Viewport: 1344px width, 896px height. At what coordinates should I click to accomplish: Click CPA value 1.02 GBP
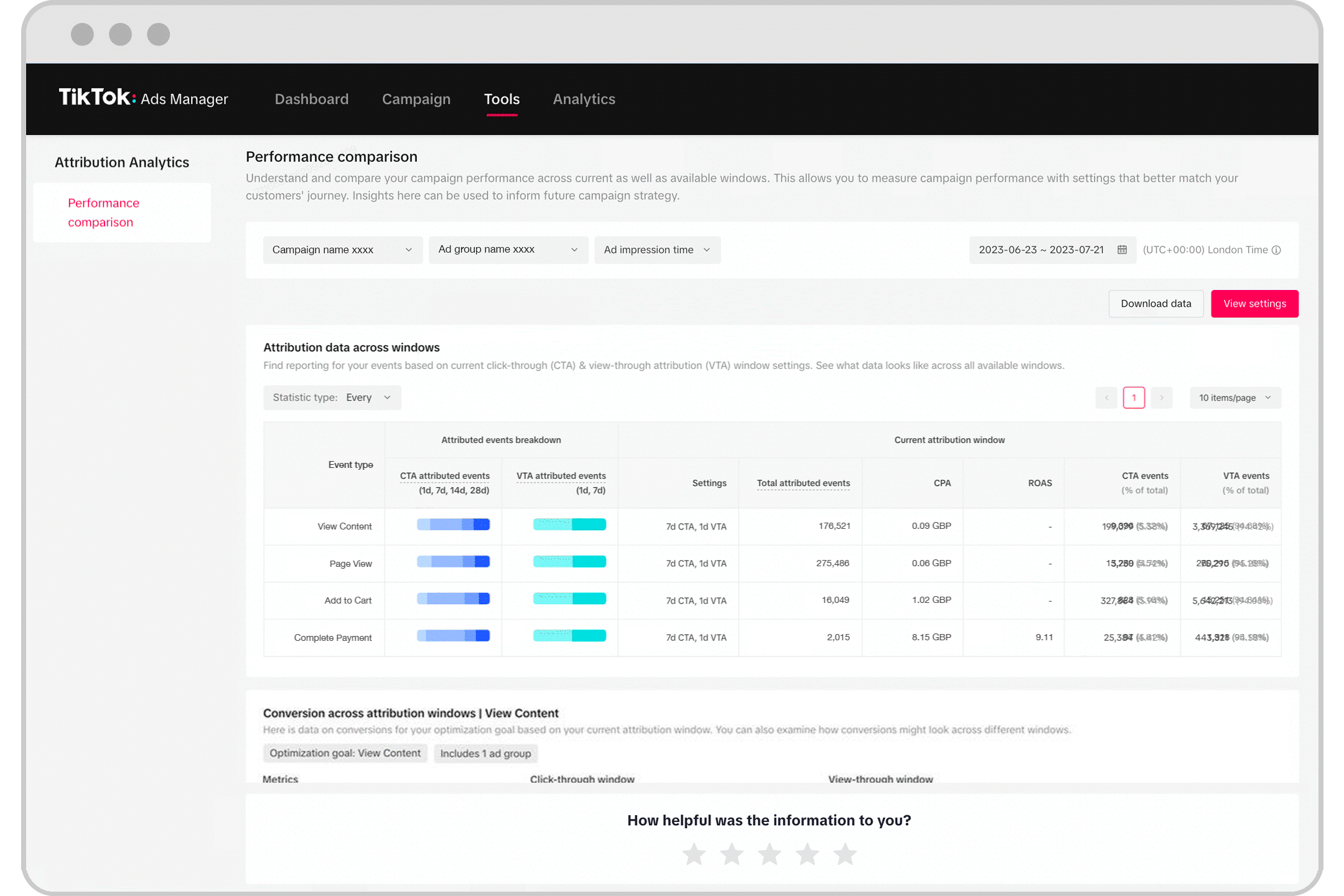tap(931, 600)
